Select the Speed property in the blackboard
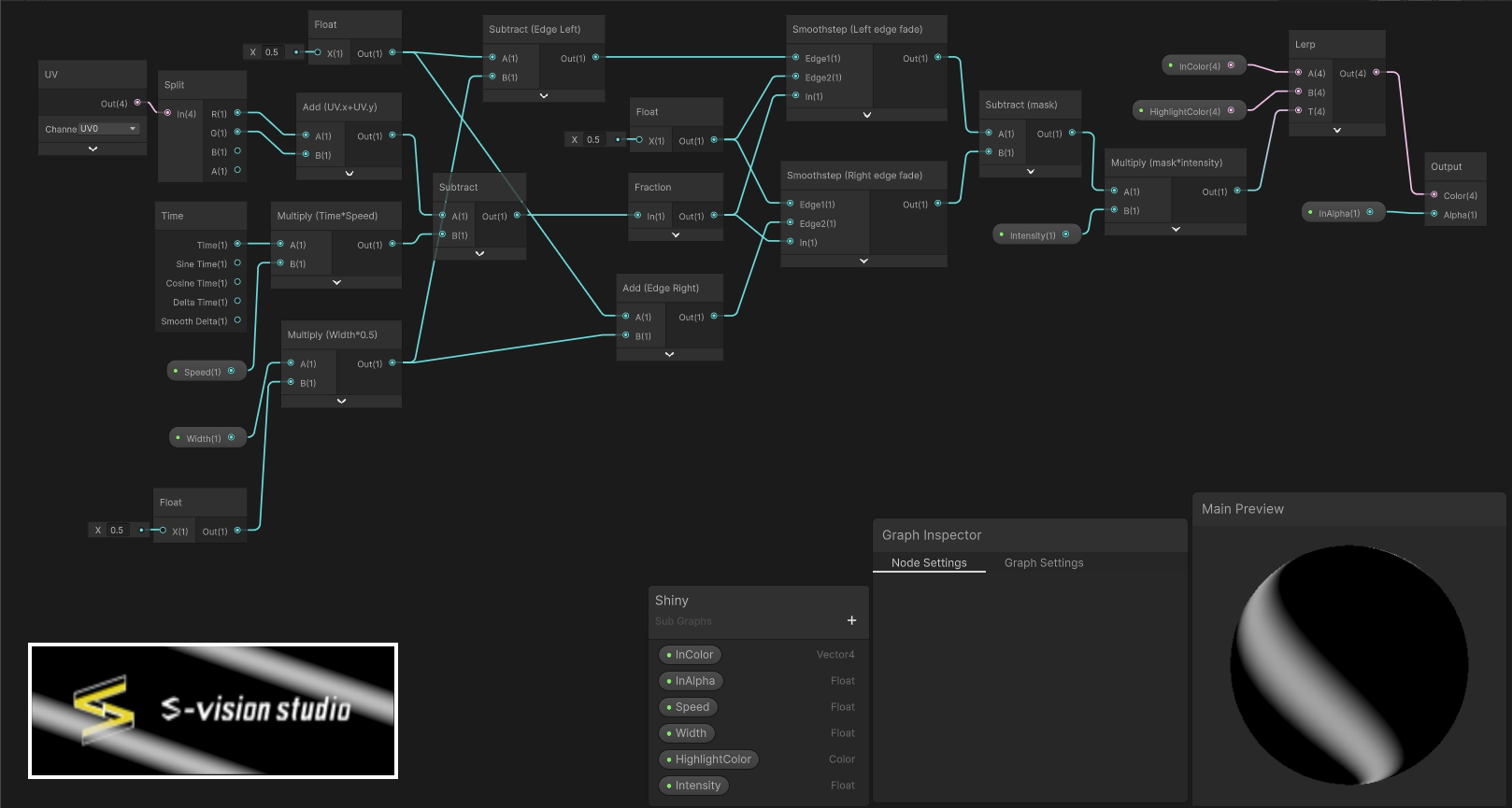This screenshot has width=1512, height=808. click(x=688, y=707)
